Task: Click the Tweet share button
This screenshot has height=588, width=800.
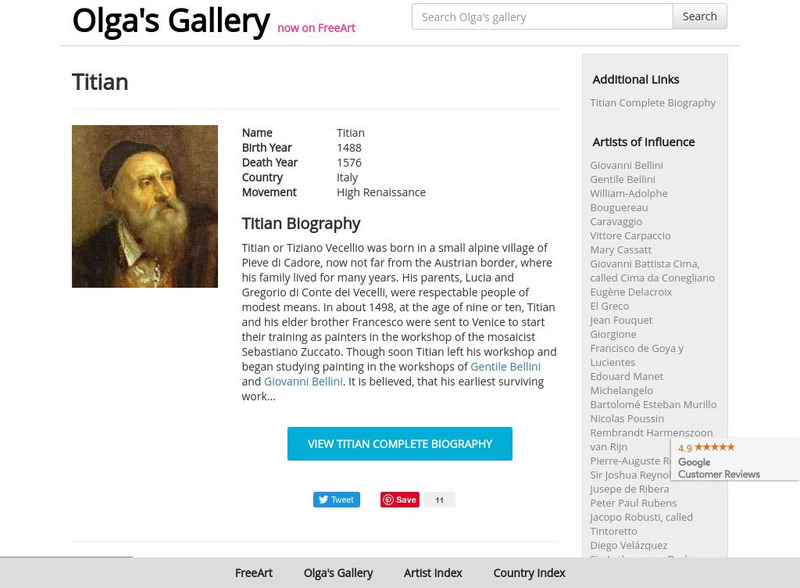Action: tap(336, 500)
